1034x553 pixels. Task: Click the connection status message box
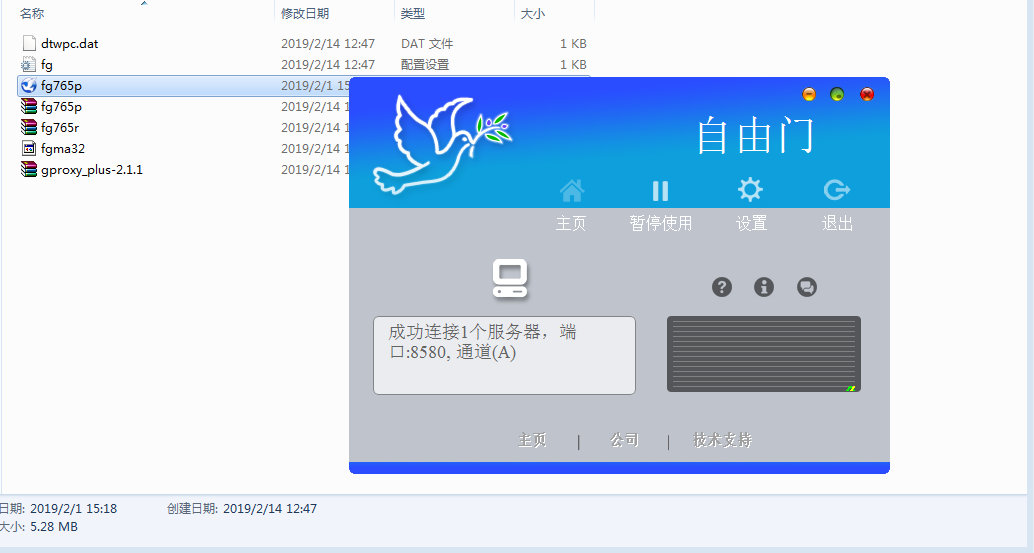pyautogui.click(x=504, y=355)
